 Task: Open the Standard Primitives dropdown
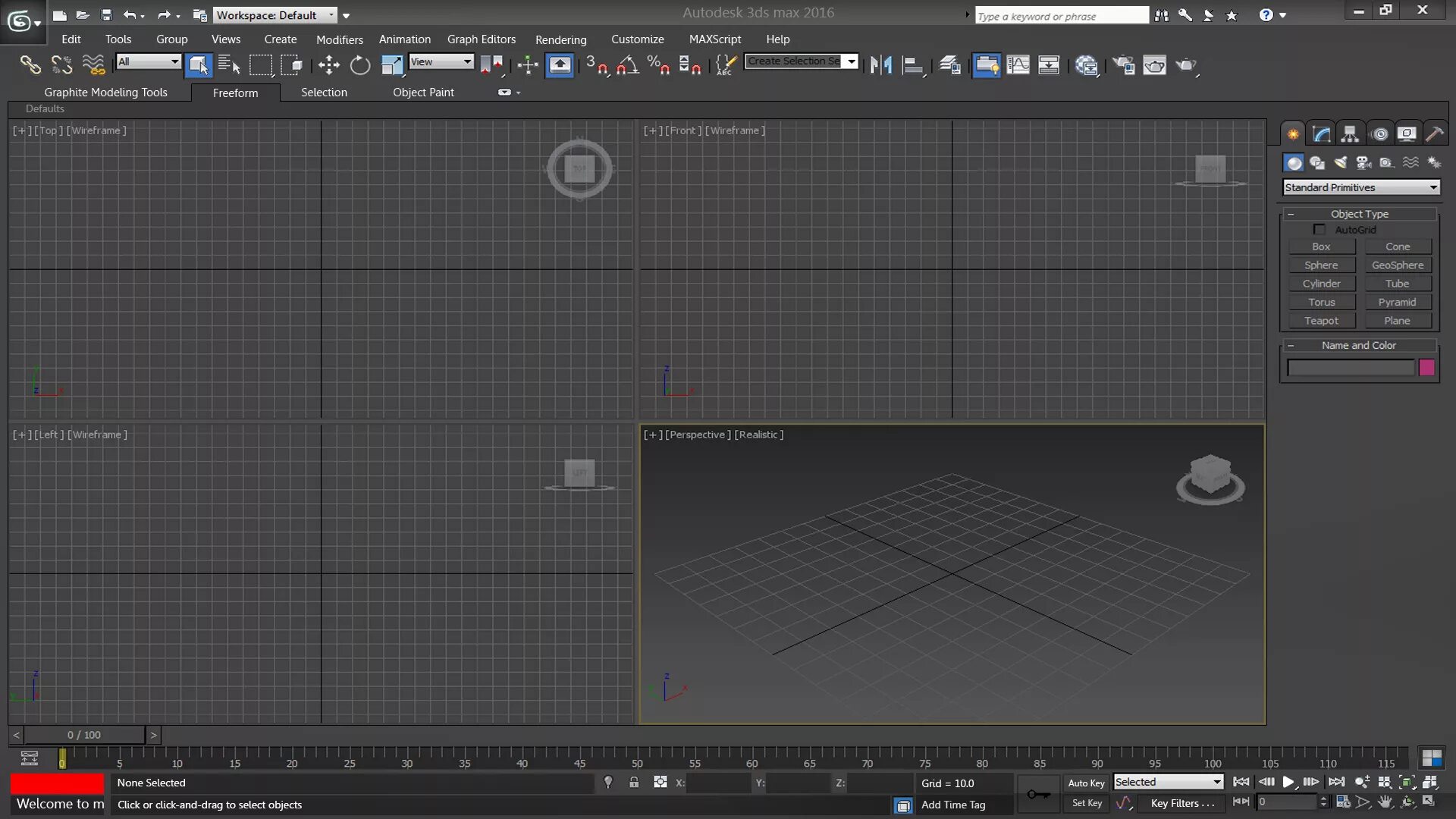[1360, 187]
